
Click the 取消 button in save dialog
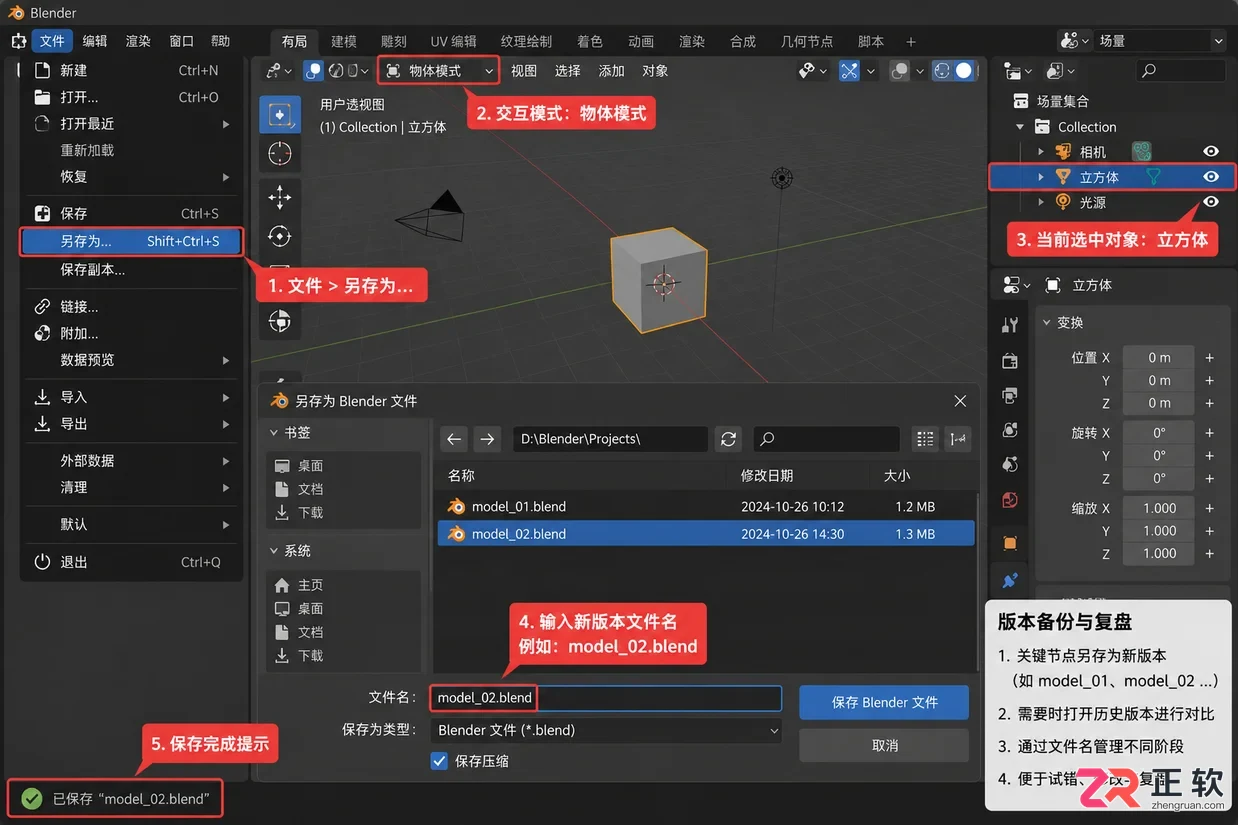[x=884, y=745]
